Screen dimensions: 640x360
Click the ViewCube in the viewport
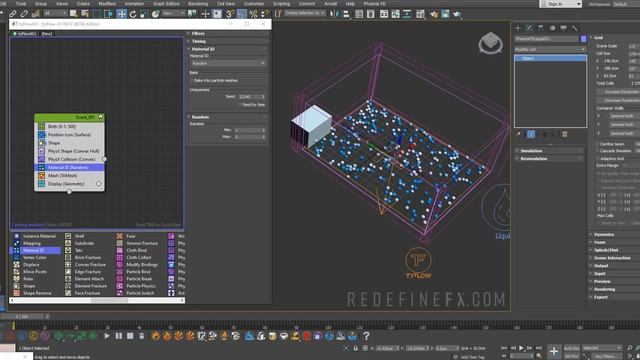click(490, 42)
